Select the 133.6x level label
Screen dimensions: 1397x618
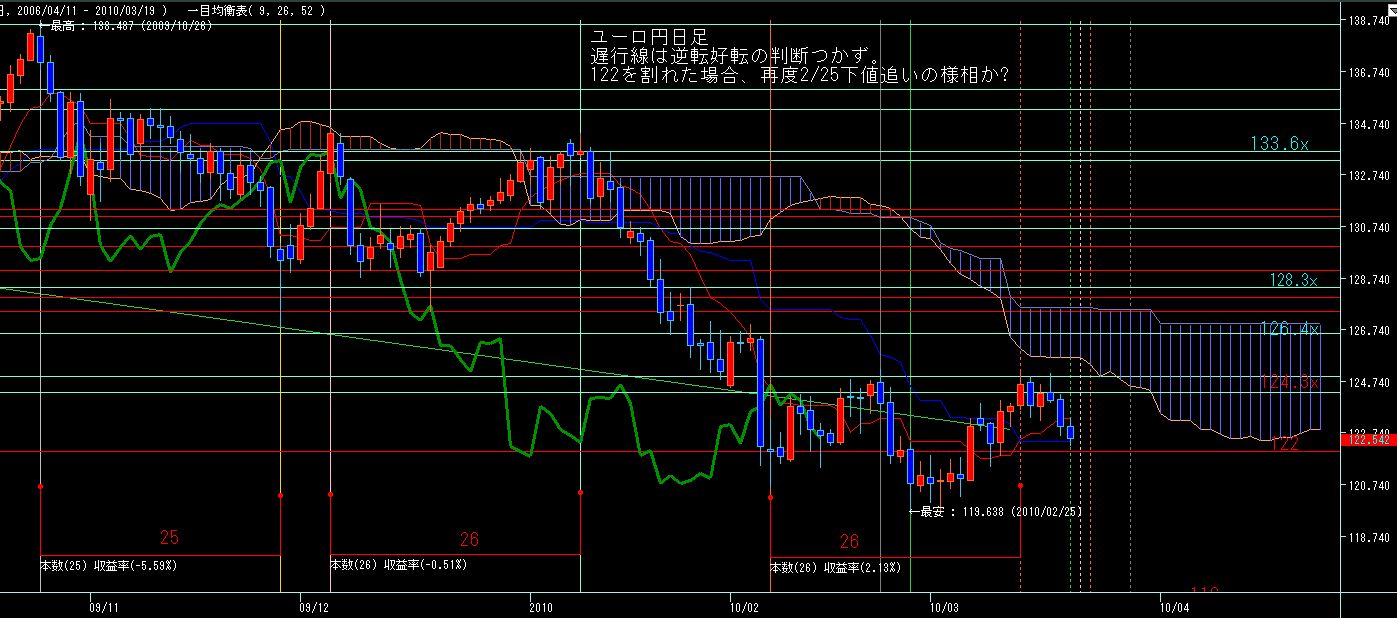point(1279,144)
